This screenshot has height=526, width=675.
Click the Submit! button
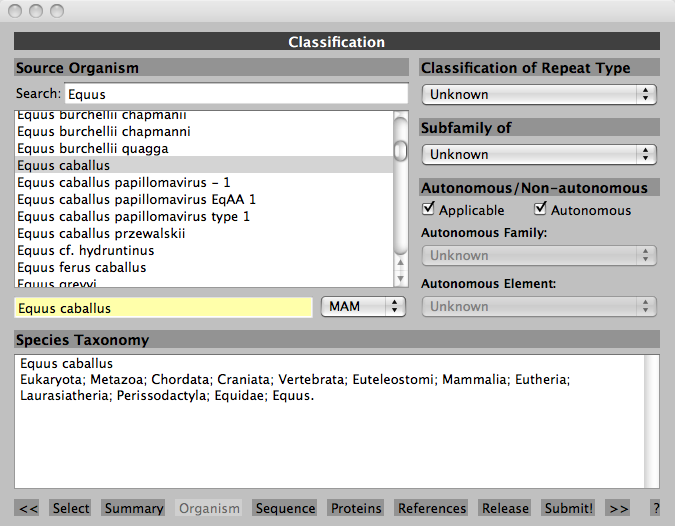(568, 508)
